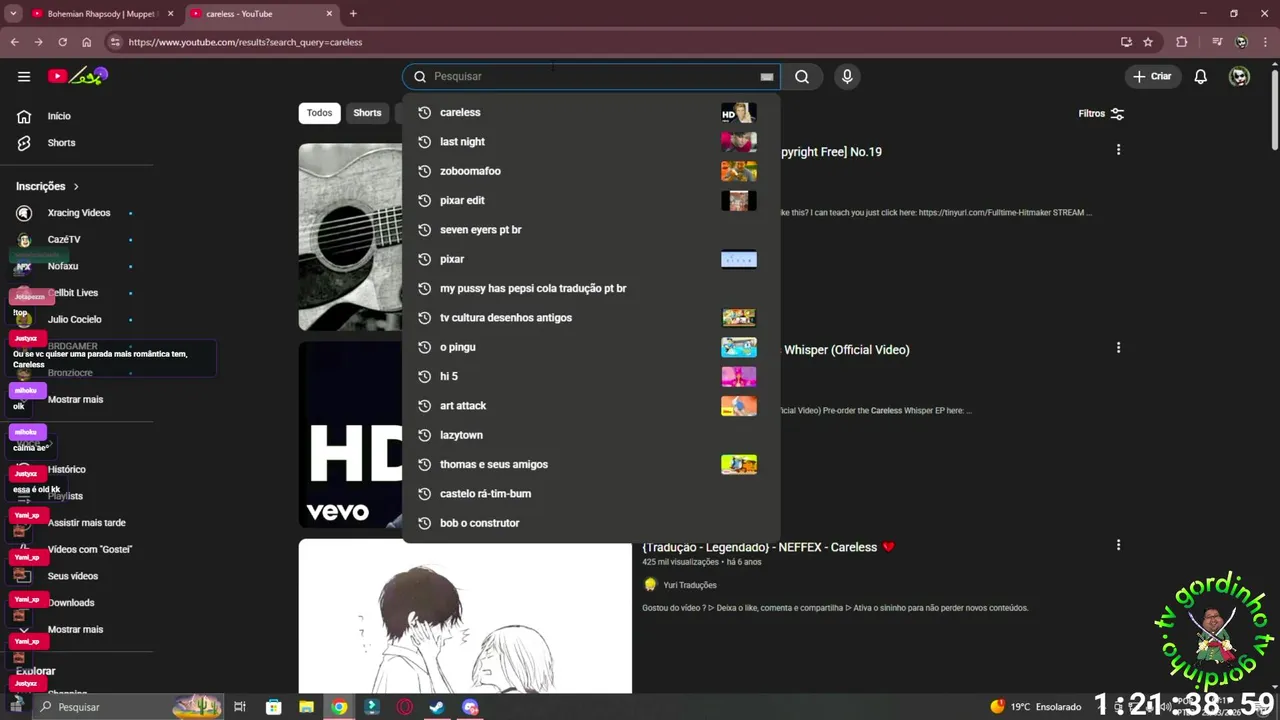Open Steam from the taskbar
The height and width of the screenshot is (720, 1280).
click(437, 707)
